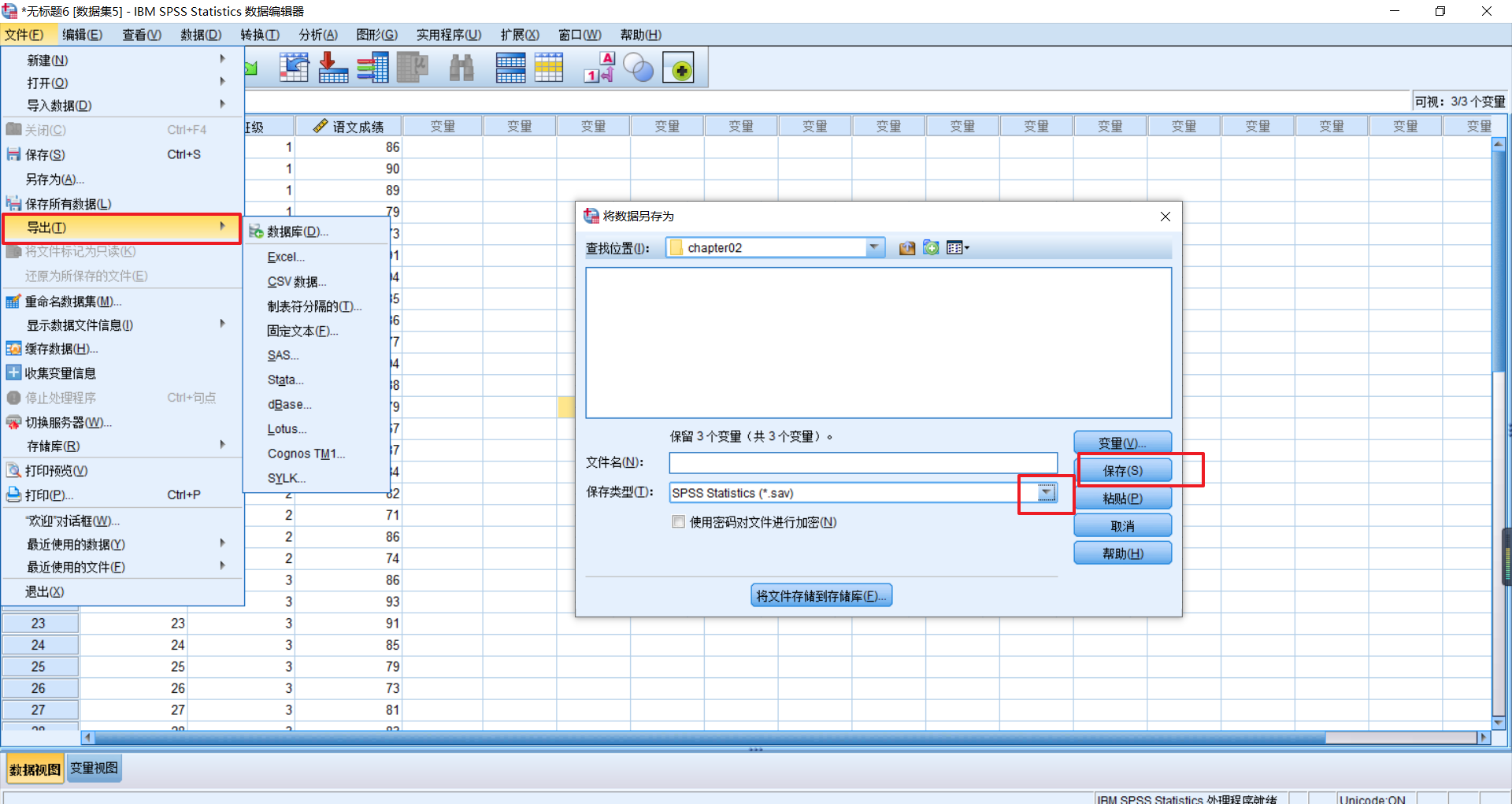Select Stata... export option

click(x=285, y=380)
